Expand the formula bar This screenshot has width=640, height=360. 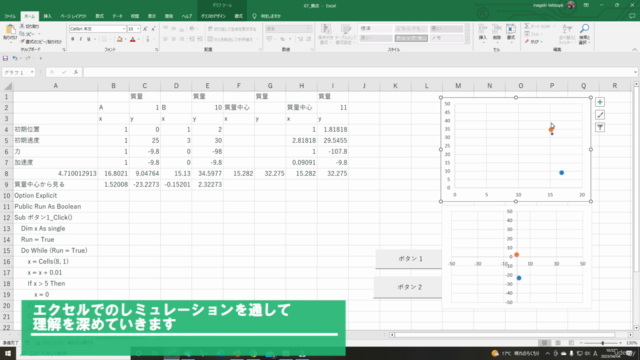click(635, 72)
